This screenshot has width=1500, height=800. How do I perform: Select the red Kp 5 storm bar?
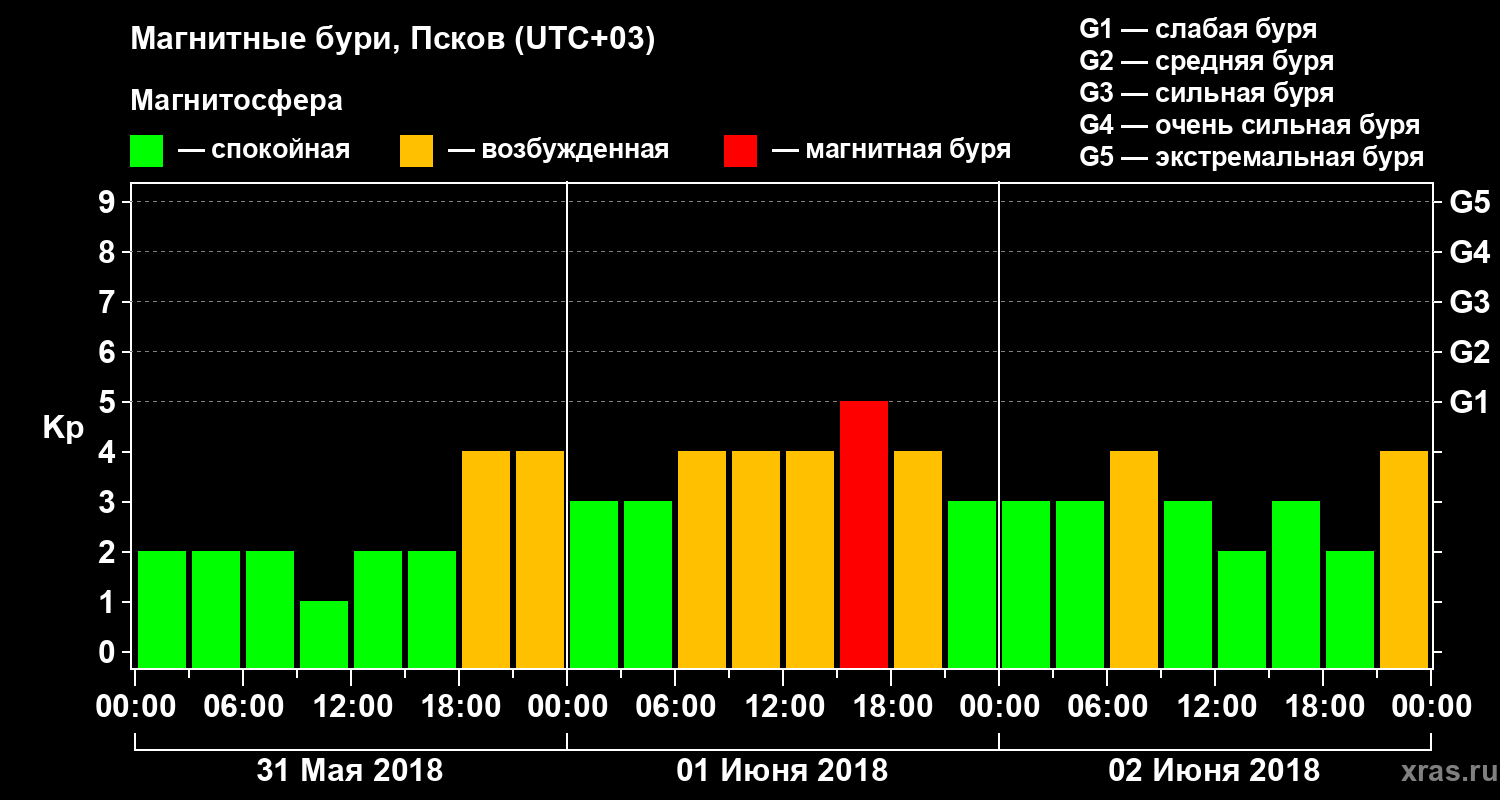click(864, 534)
